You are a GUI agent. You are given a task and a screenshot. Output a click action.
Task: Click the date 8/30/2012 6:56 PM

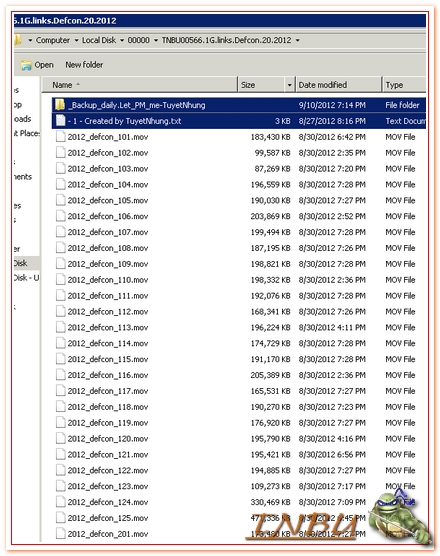(x=332, y=455)
